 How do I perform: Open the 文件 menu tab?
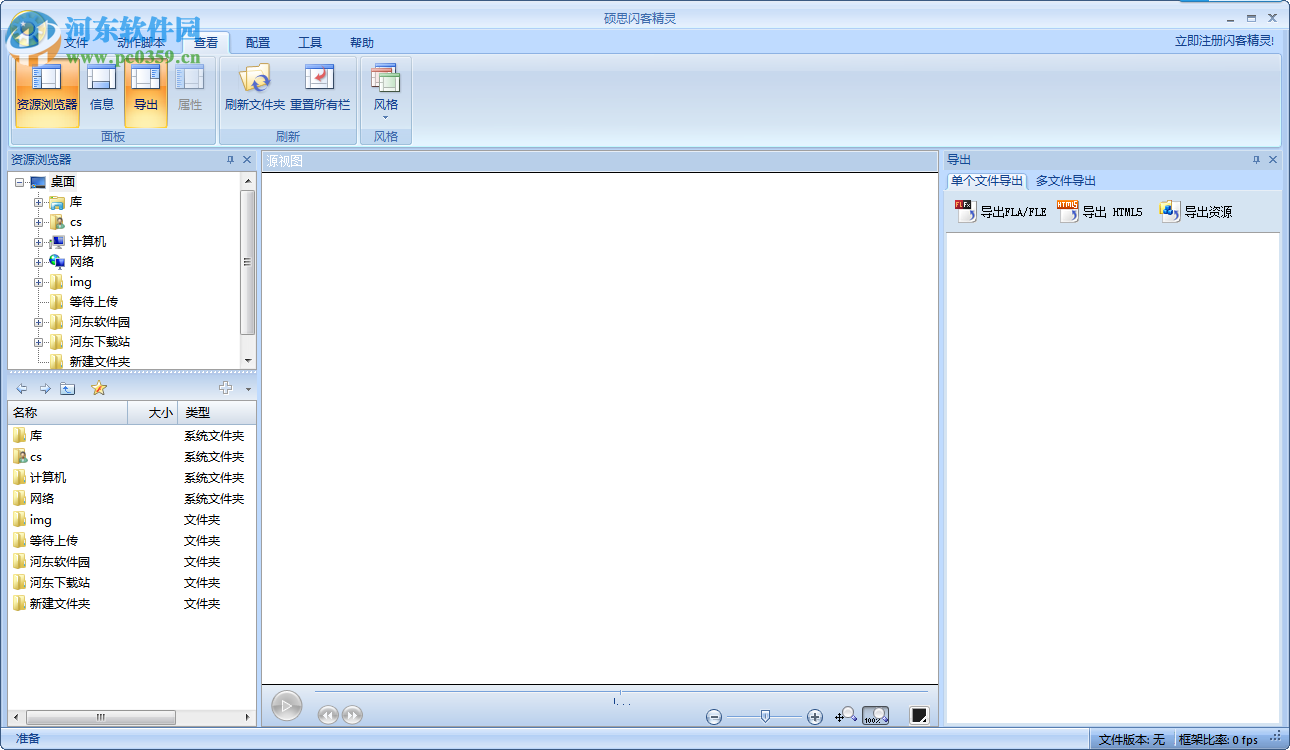(76, 42)
